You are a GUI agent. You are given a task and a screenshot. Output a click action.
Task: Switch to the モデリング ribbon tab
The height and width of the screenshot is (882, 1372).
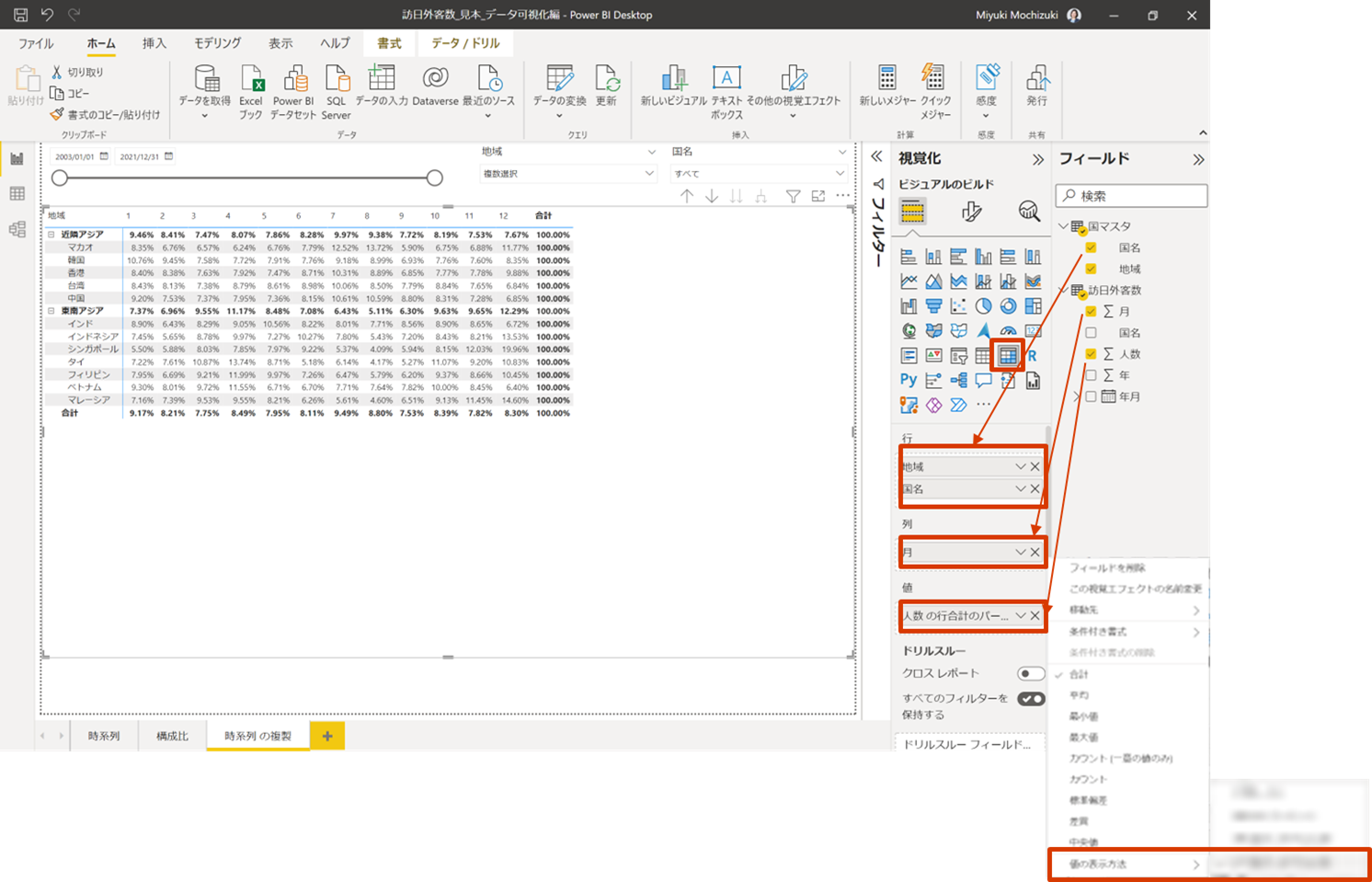point(217,43)
